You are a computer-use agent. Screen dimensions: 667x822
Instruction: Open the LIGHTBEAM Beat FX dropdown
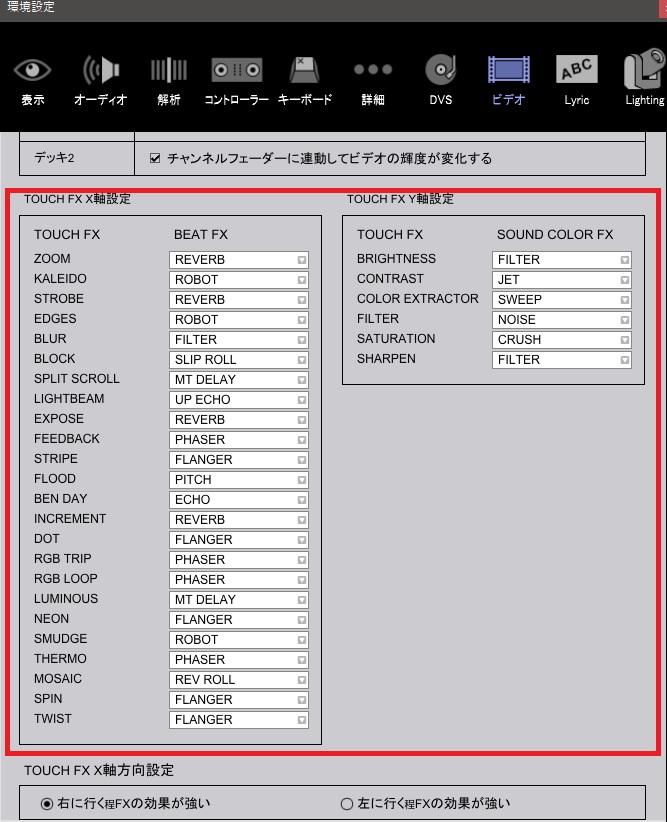pos(239,399)
